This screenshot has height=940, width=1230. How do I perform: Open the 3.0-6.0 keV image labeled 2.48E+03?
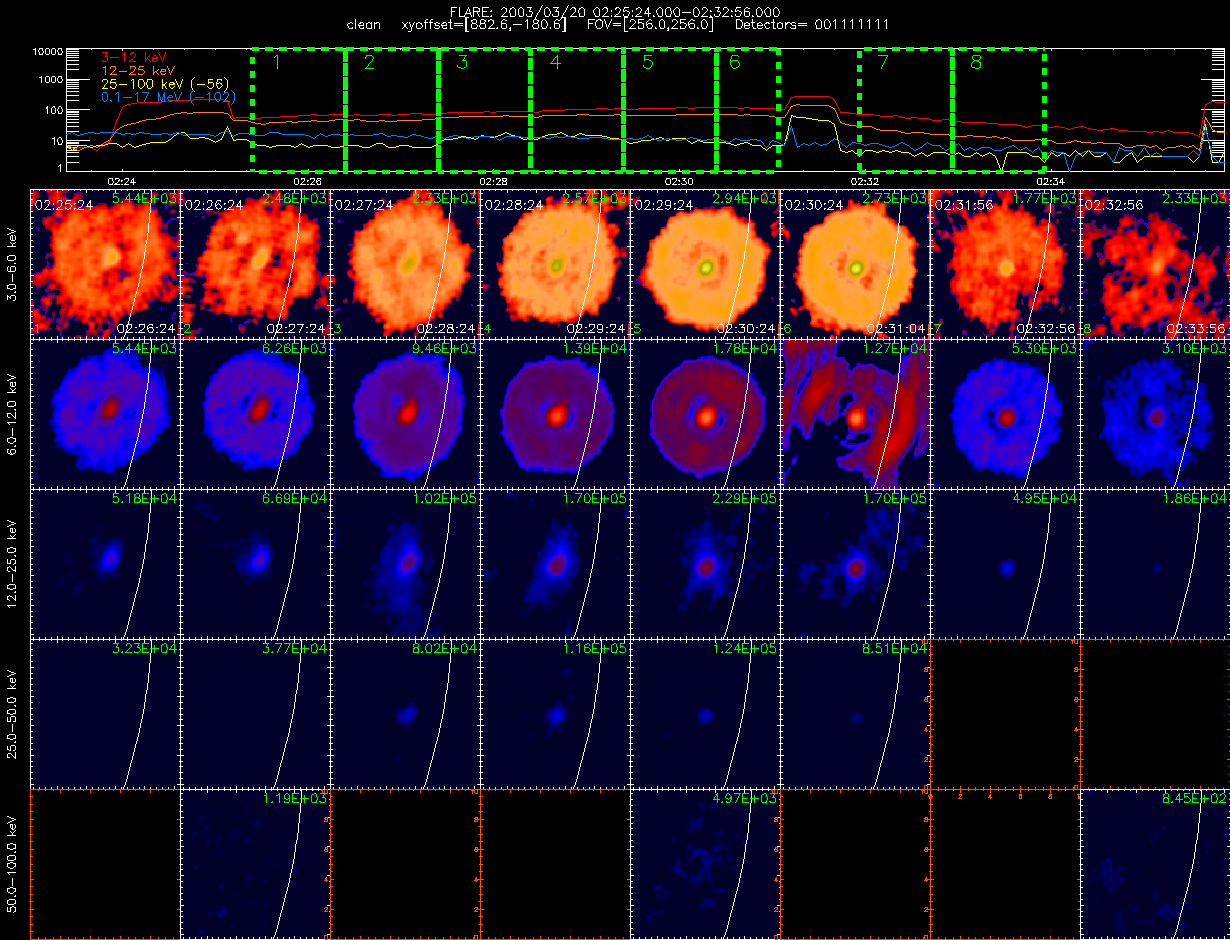tap(256, 263)
